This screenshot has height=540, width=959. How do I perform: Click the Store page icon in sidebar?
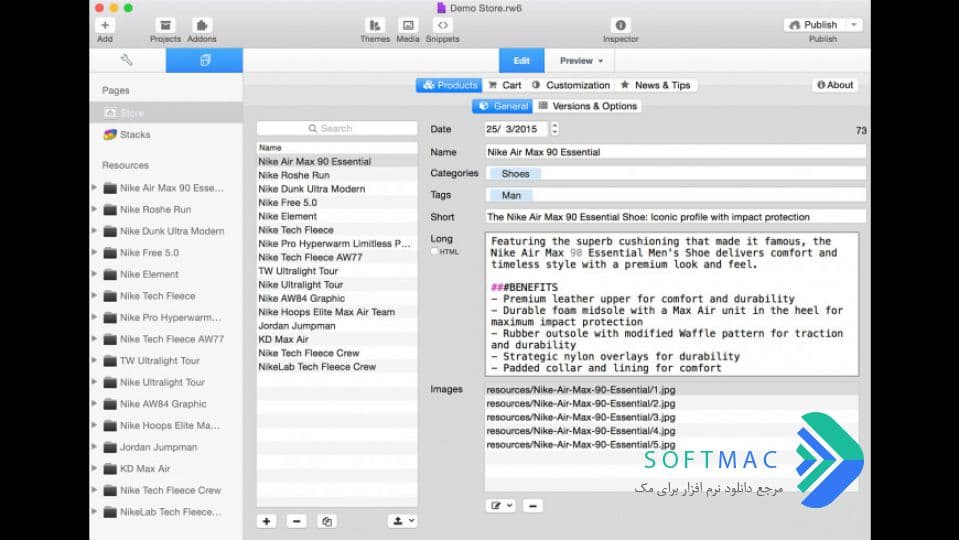[110, 113]
